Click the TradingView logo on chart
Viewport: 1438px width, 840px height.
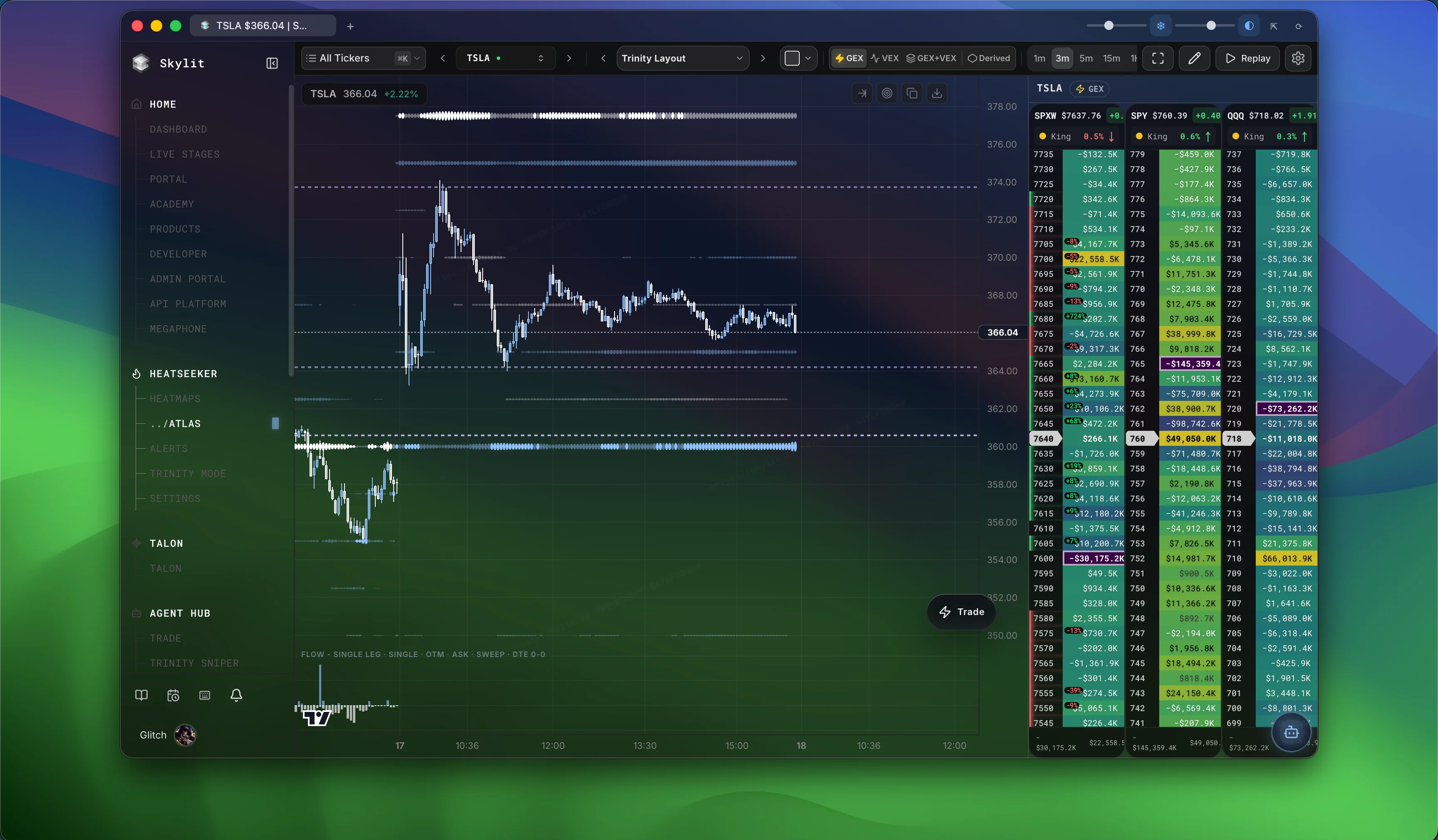point(317,717)
